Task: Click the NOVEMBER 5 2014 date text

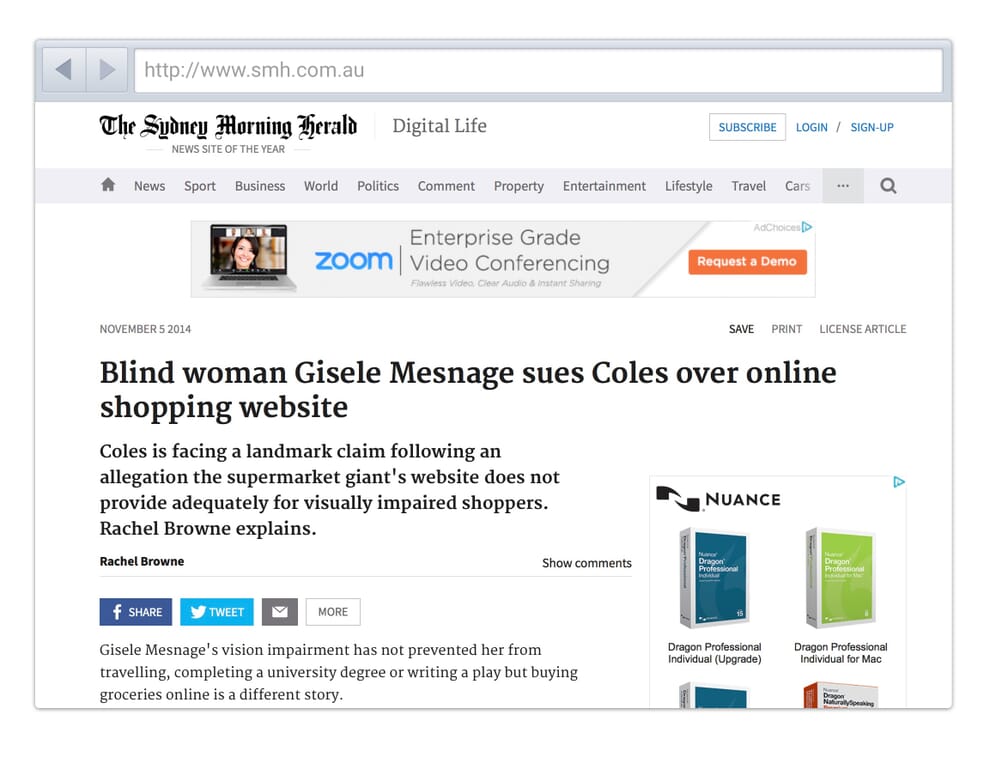Action: 145,329
